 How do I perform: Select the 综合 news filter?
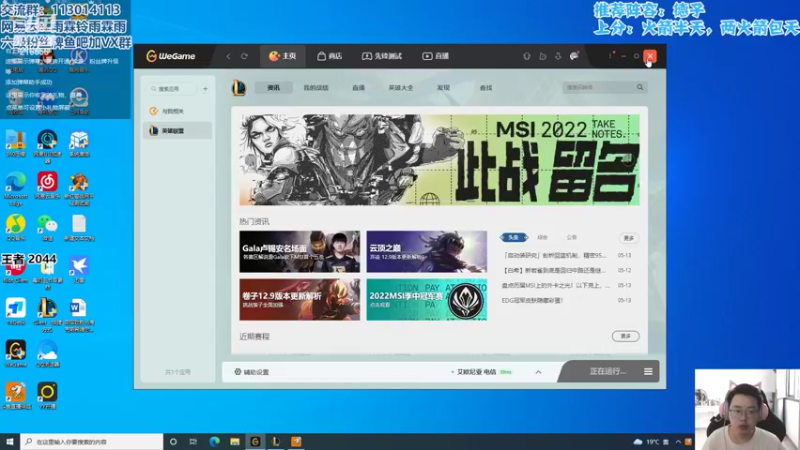click(x=542, y=237)
